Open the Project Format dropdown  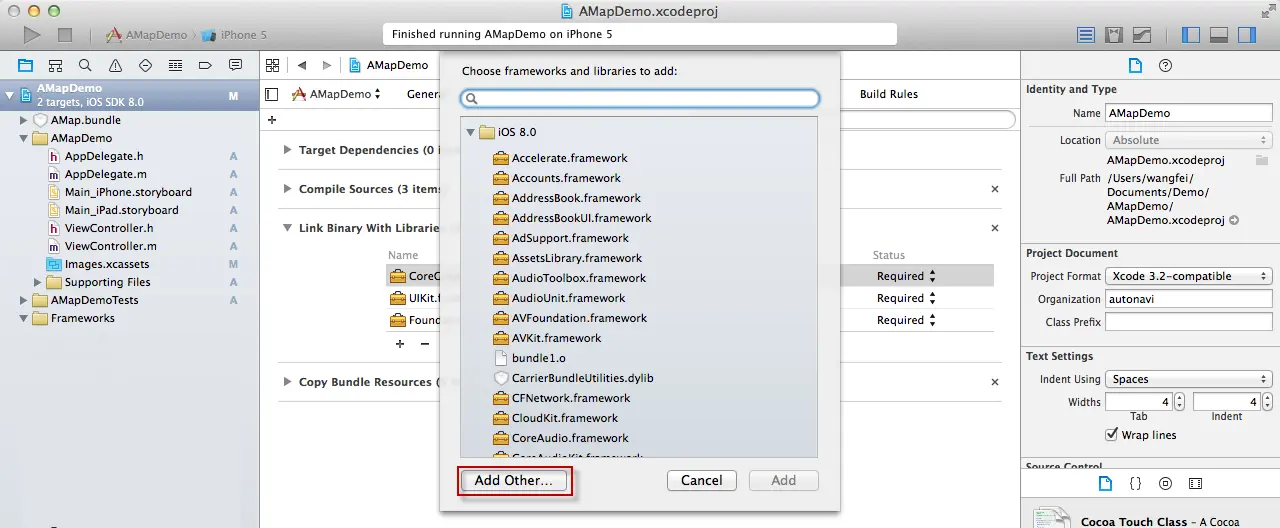point(1188,276)
